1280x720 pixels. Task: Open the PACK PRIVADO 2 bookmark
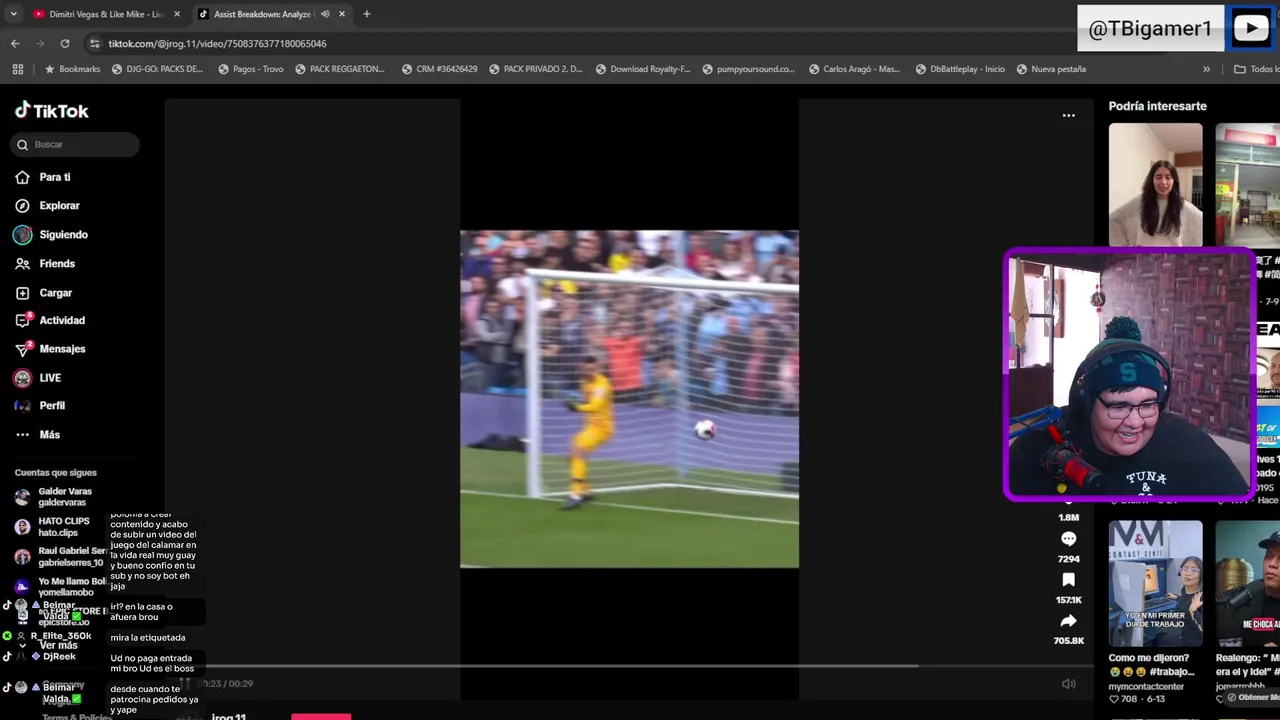[x=534, y=69]
